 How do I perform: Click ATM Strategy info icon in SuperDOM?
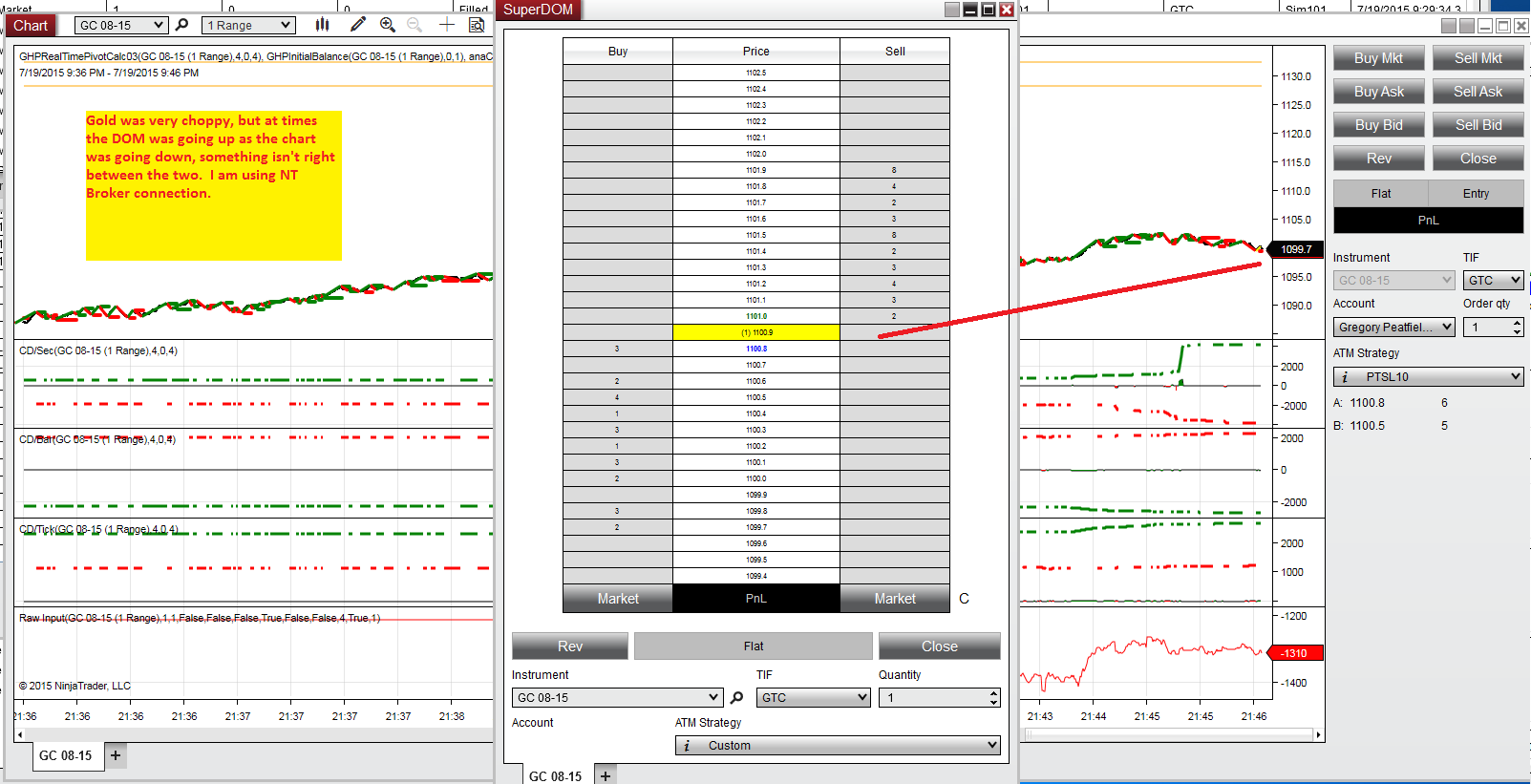click(687, 746)
